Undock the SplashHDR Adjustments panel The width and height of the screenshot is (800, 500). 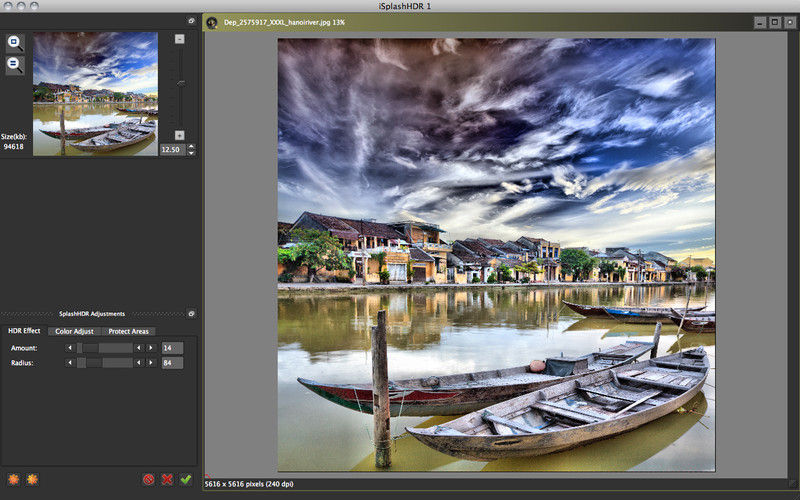[x=191, y=314]
